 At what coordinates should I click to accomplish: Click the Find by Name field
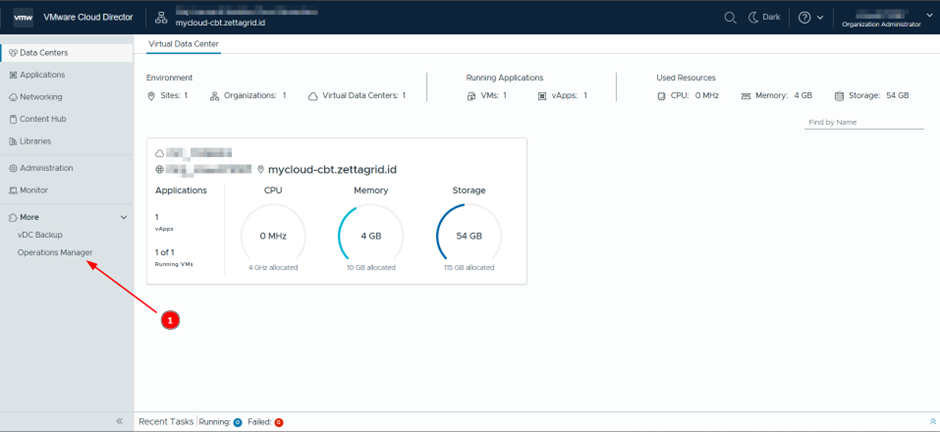tap(864, 122)
